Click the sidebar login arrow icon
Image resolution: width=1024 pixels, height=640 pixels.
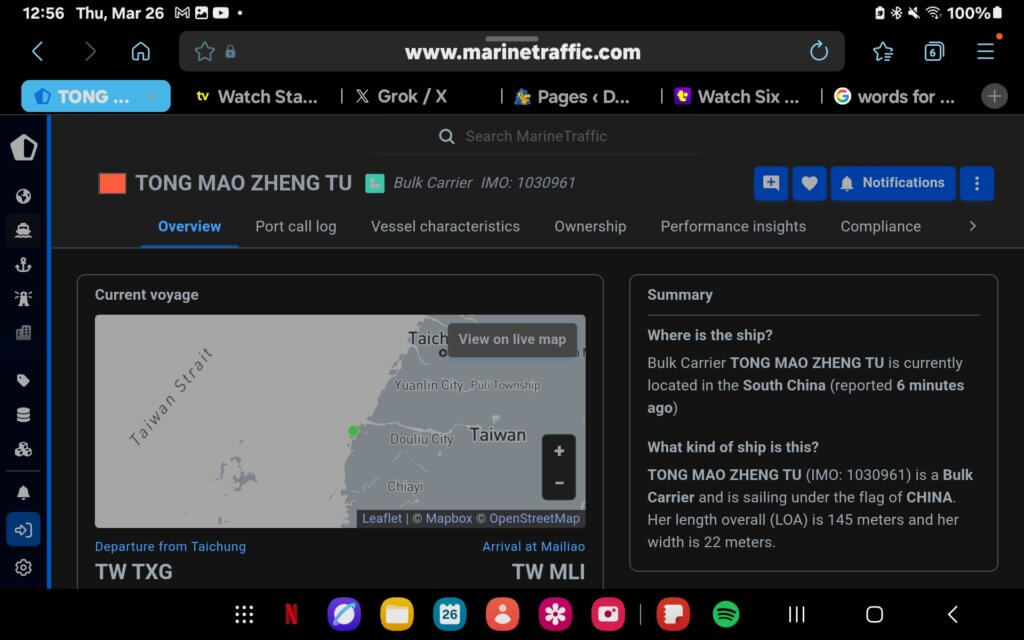click(x=23, y=529)
